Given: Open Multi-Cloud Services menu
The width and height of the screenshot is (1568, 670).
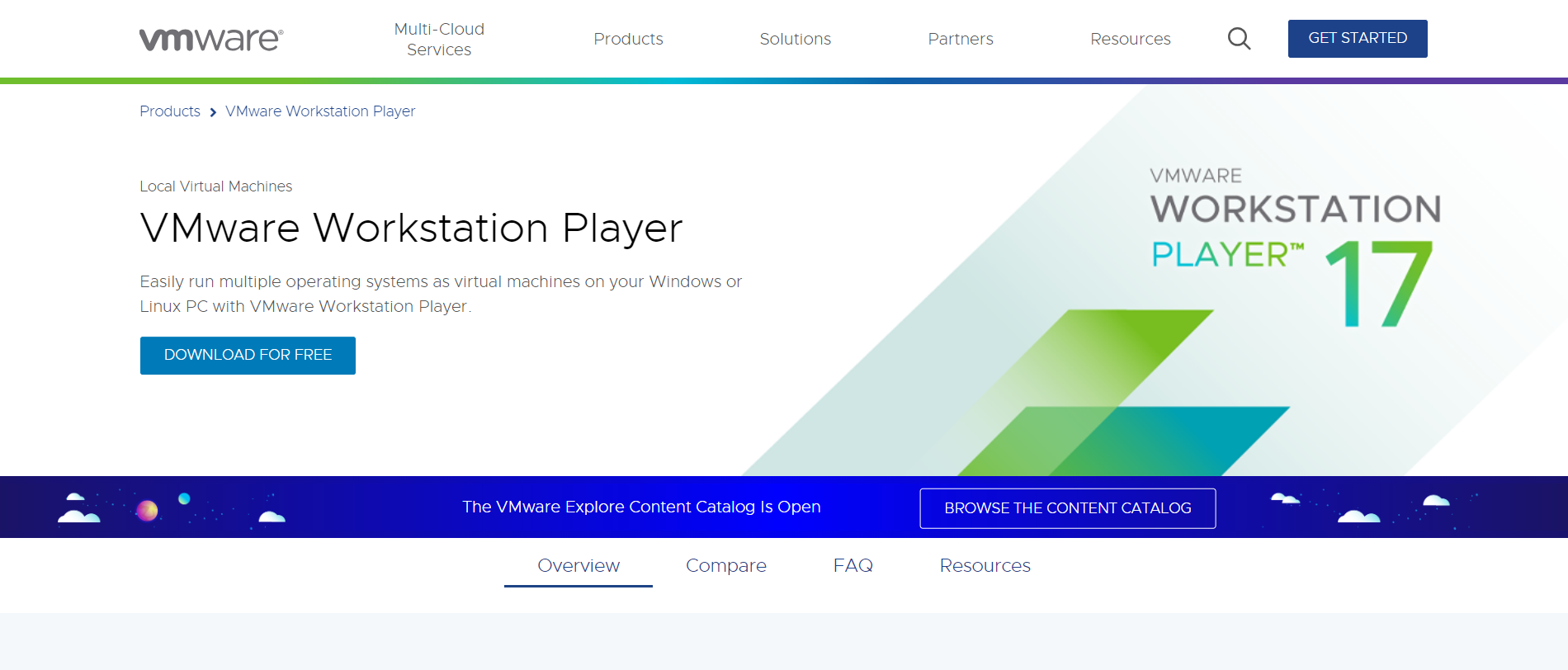Looking at the screenshot, I should 439,39.
